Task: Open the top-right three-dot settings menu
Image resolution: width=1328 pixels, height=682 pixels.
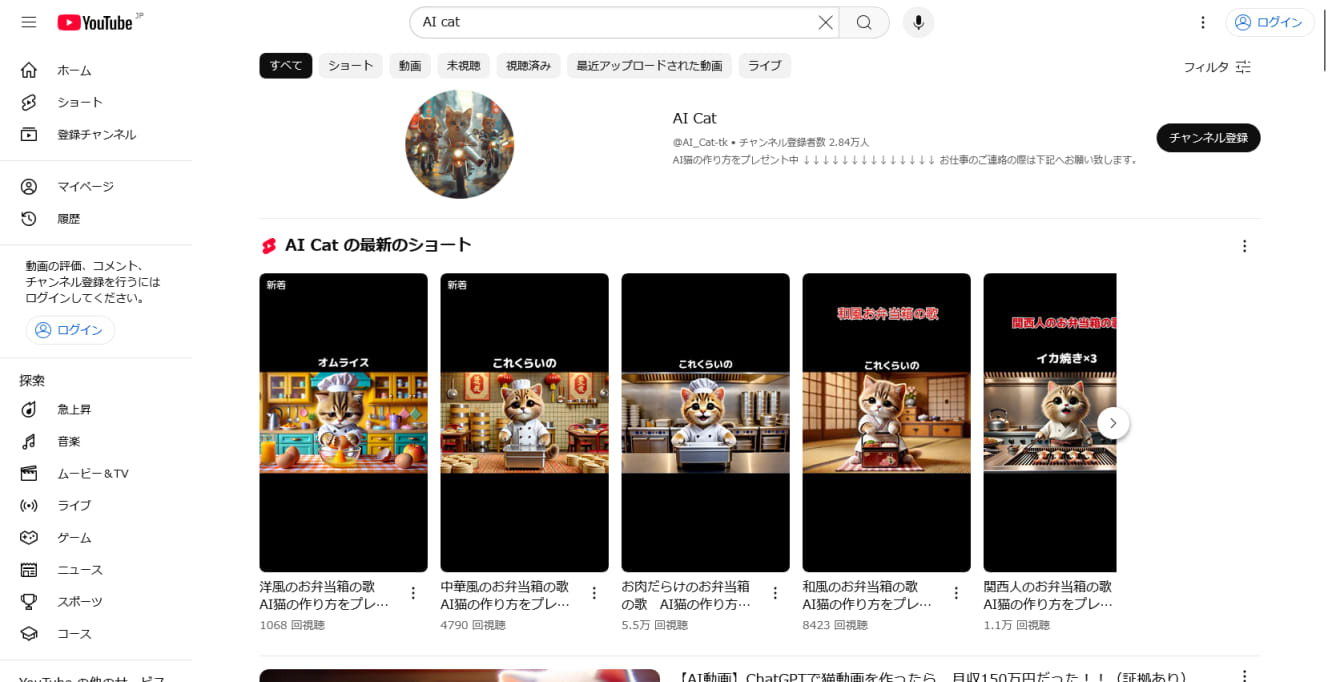Action: pos(1203,22)
